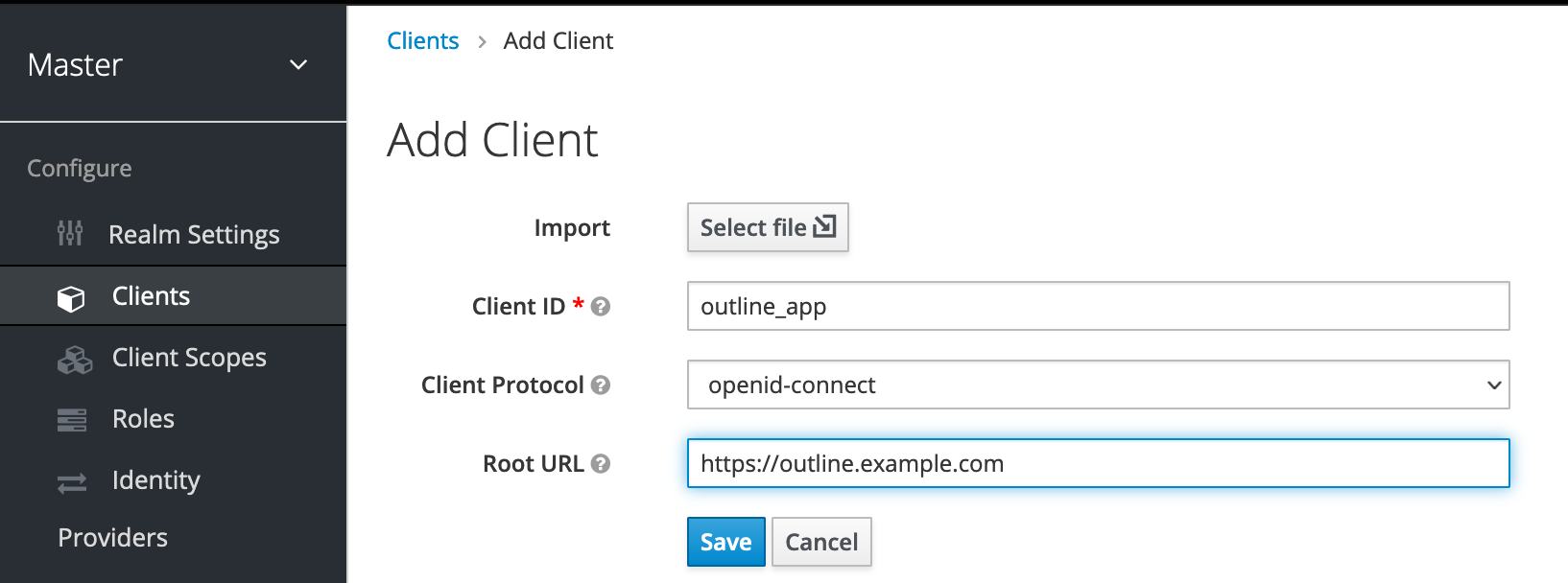Click the Select file import button

pyautogui.click(x=768, y=227)
